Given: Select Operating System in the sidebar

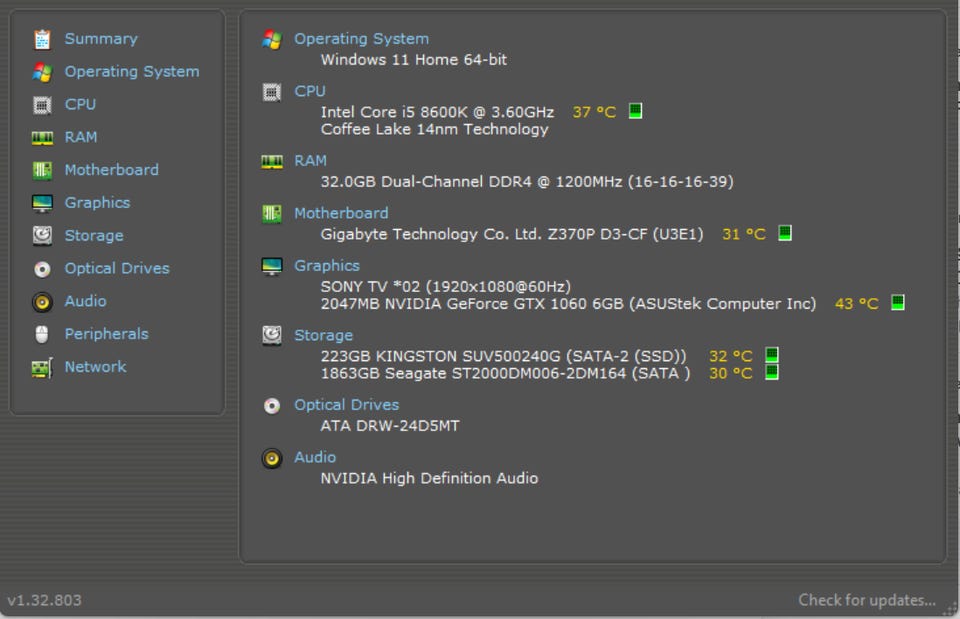Looking at the screenshot, I should [132, 72].
